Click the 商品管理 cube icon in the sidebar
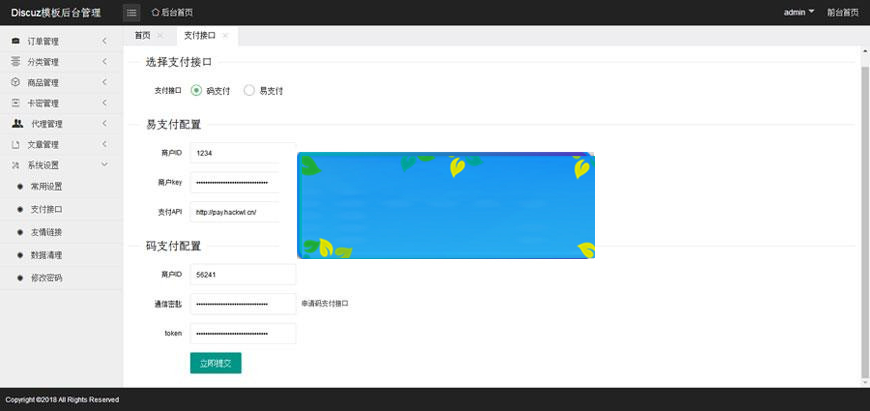The width and height of the screenshot is (870, 411). [16, 82]
